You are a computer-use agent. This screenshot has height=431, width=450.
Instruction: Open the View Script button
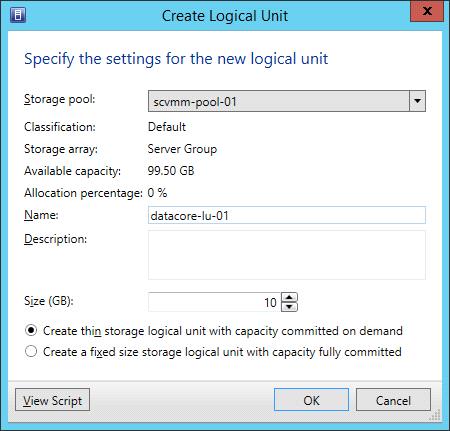pos(52,400)
